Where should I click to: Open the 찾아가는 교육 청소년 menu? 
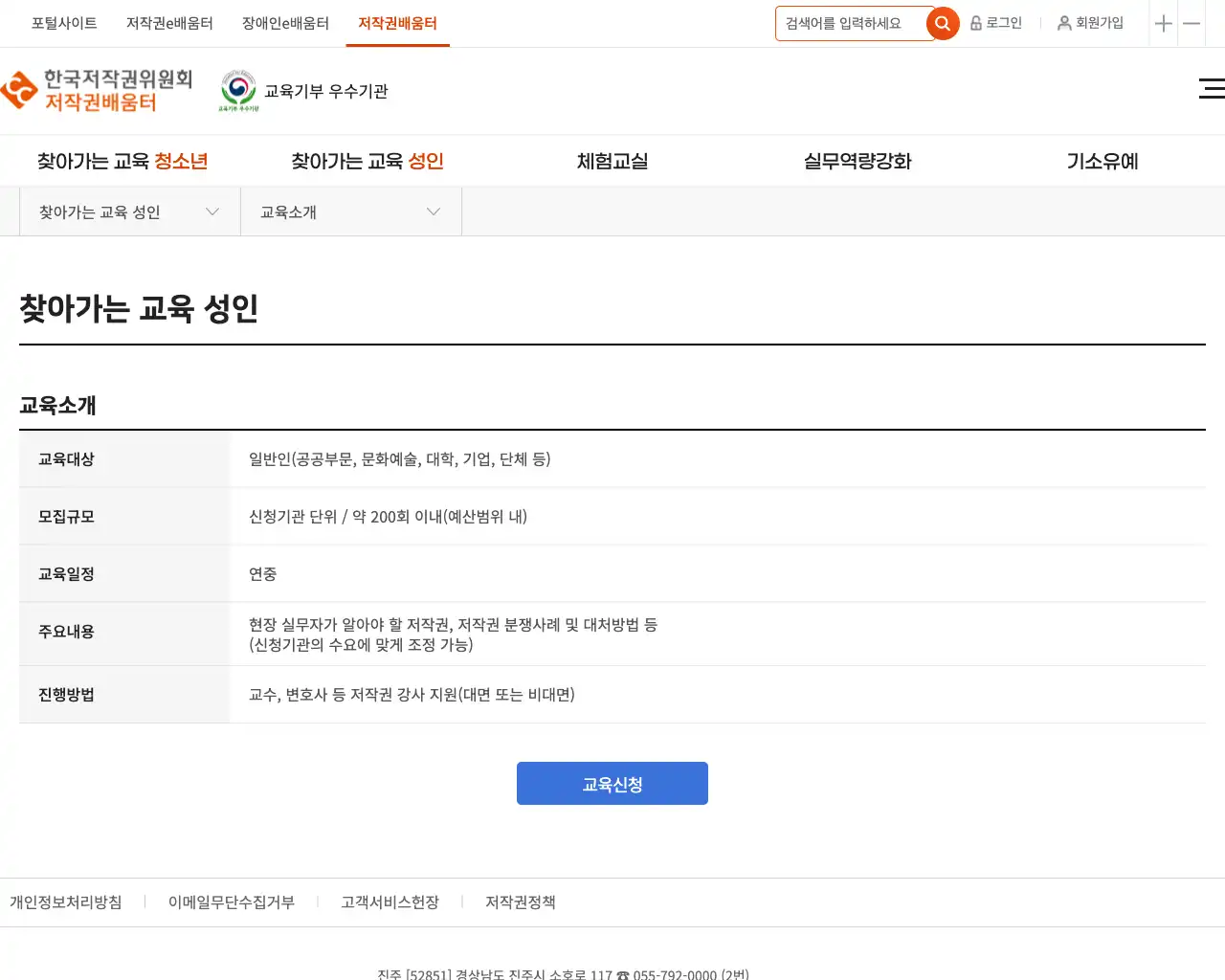122,161
